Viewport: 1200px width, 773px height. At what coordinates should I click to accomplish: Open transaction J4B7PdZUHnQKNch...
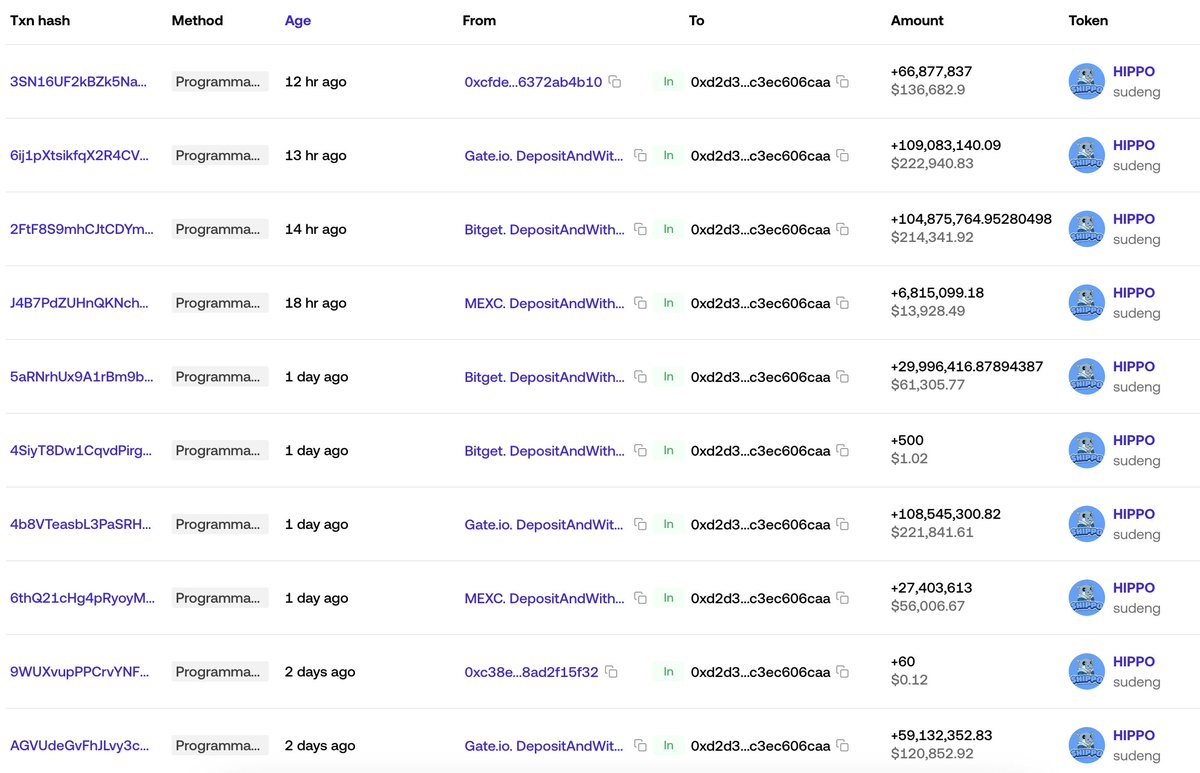pos(79,303)
